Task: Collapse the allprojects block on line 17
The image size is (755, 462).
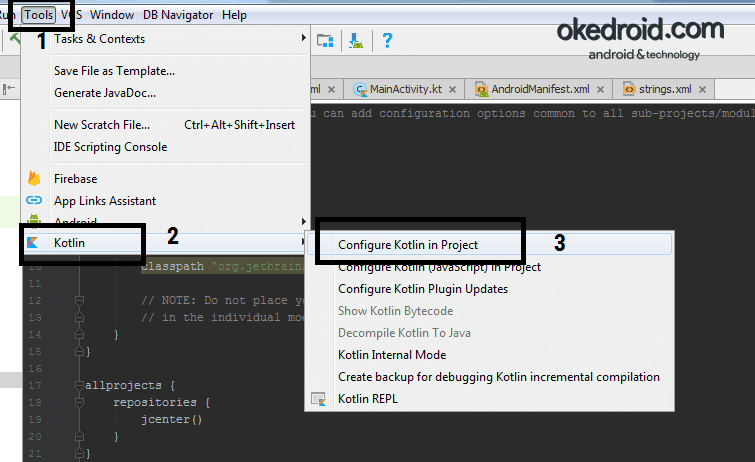Action: 79,385
